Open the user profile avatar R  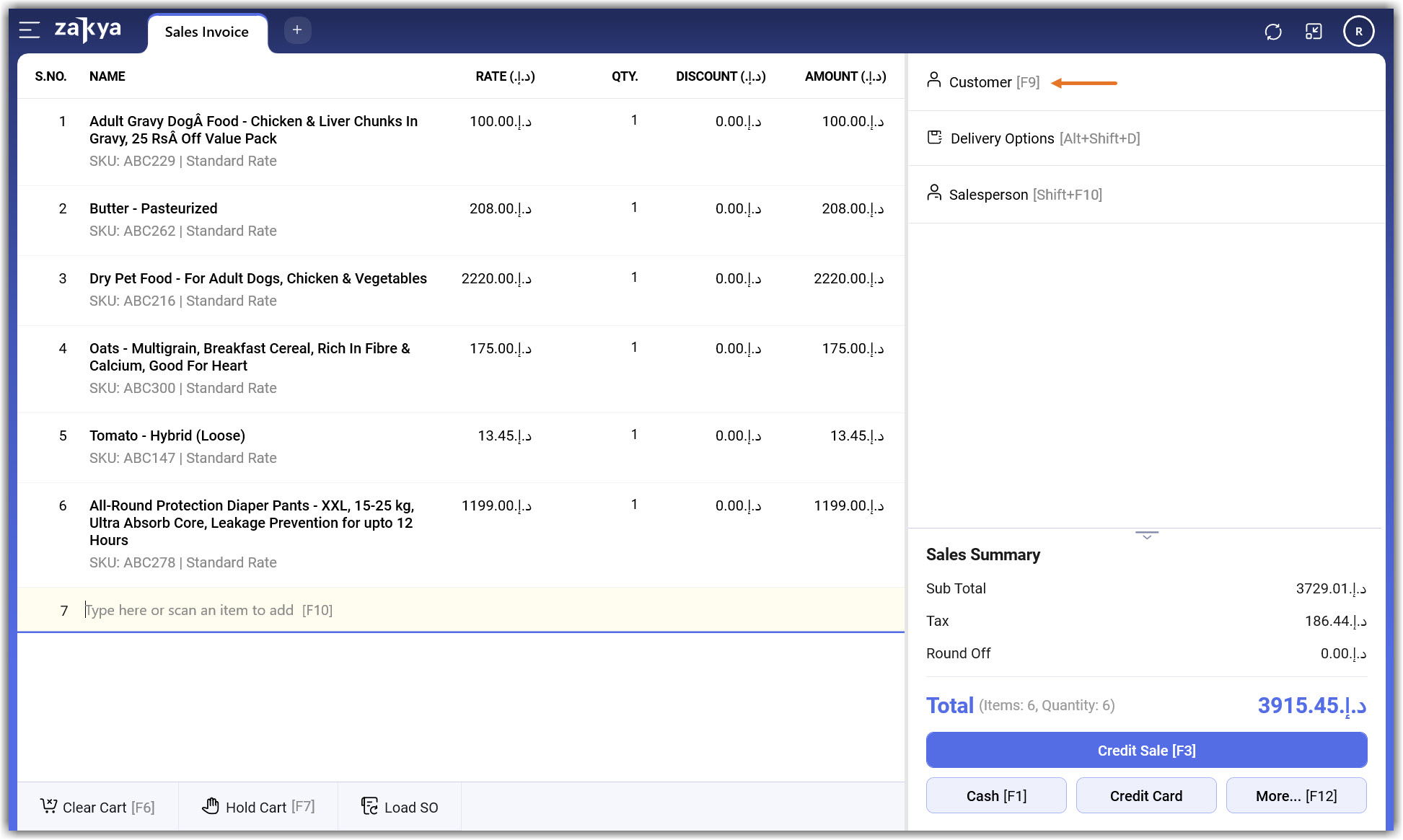(1358, 32)
